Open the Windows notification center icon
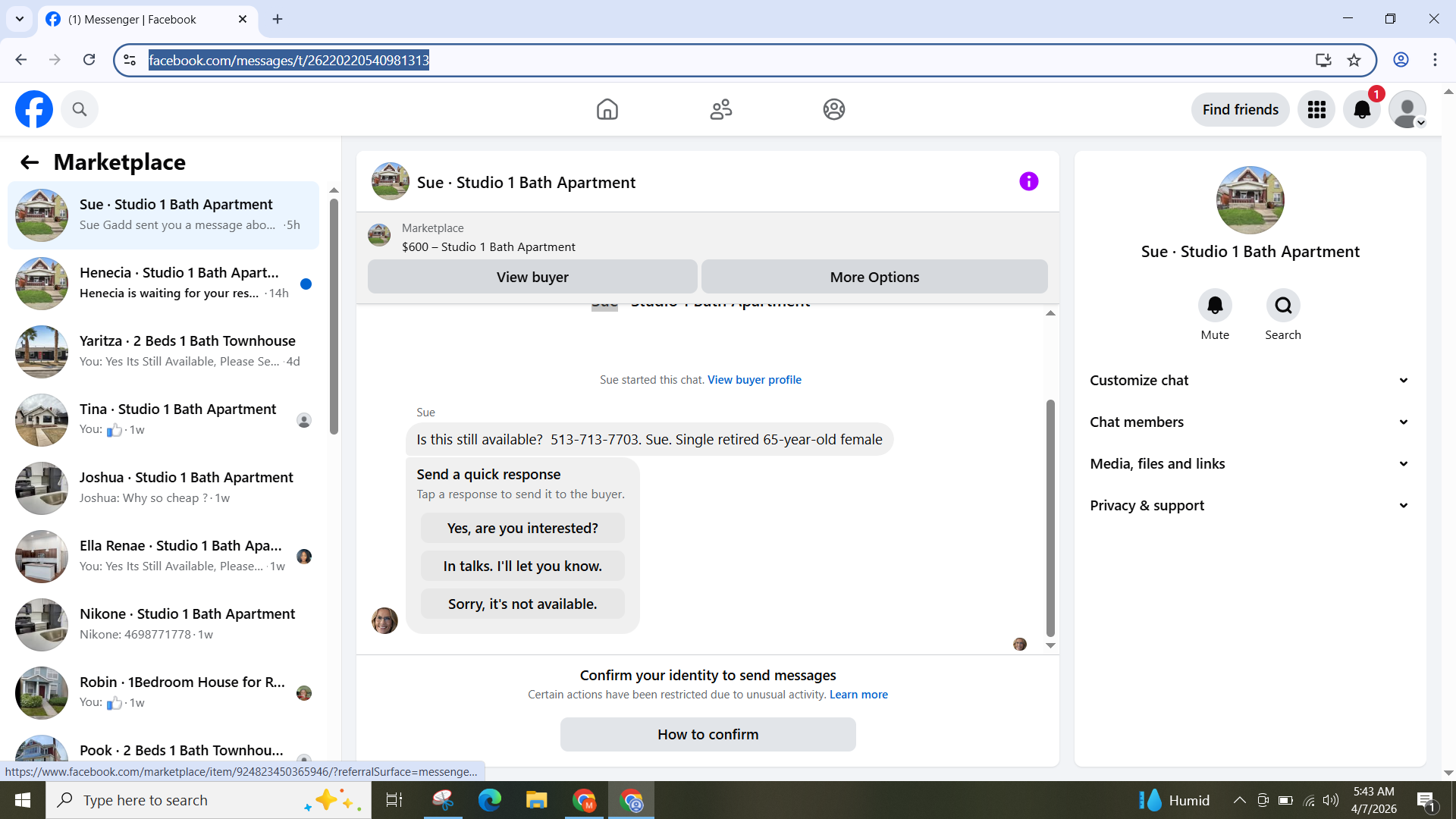Screen dimensions: 1456x819 (1426, 800)
